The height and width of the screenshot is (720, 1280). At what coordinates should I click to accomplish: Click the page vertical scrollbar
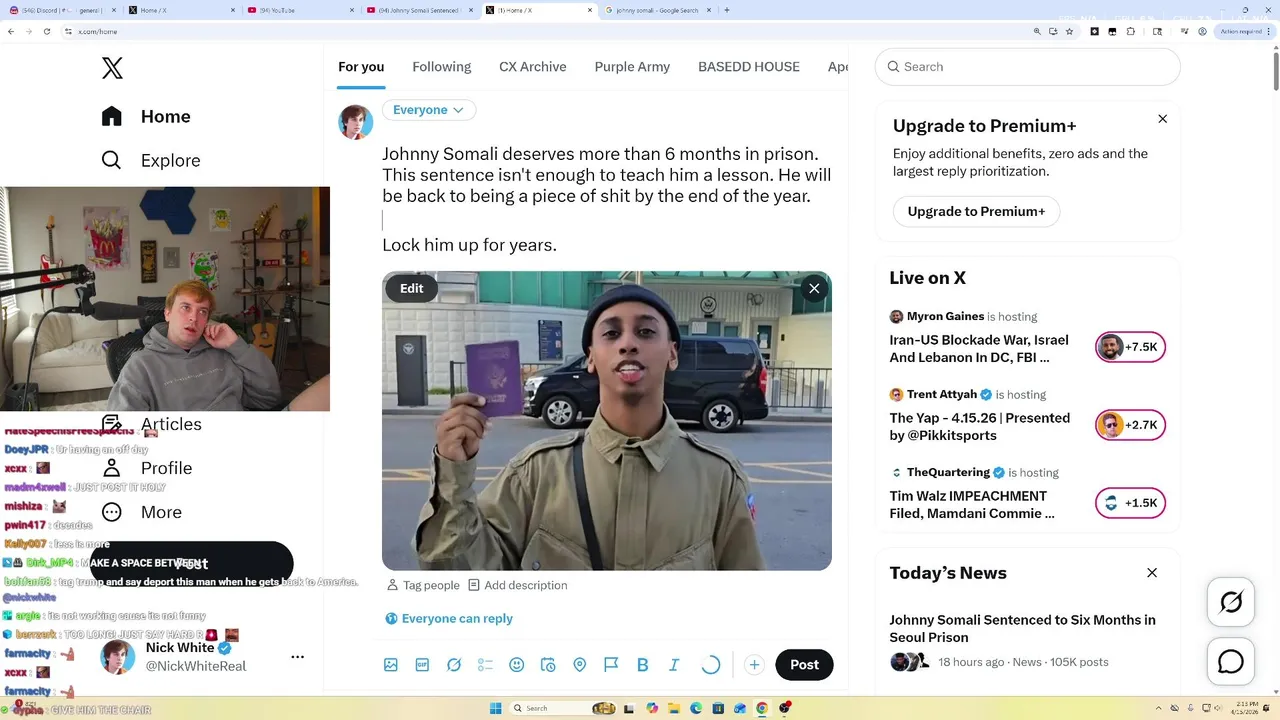pyautogui.click(x=1275, y=70)
